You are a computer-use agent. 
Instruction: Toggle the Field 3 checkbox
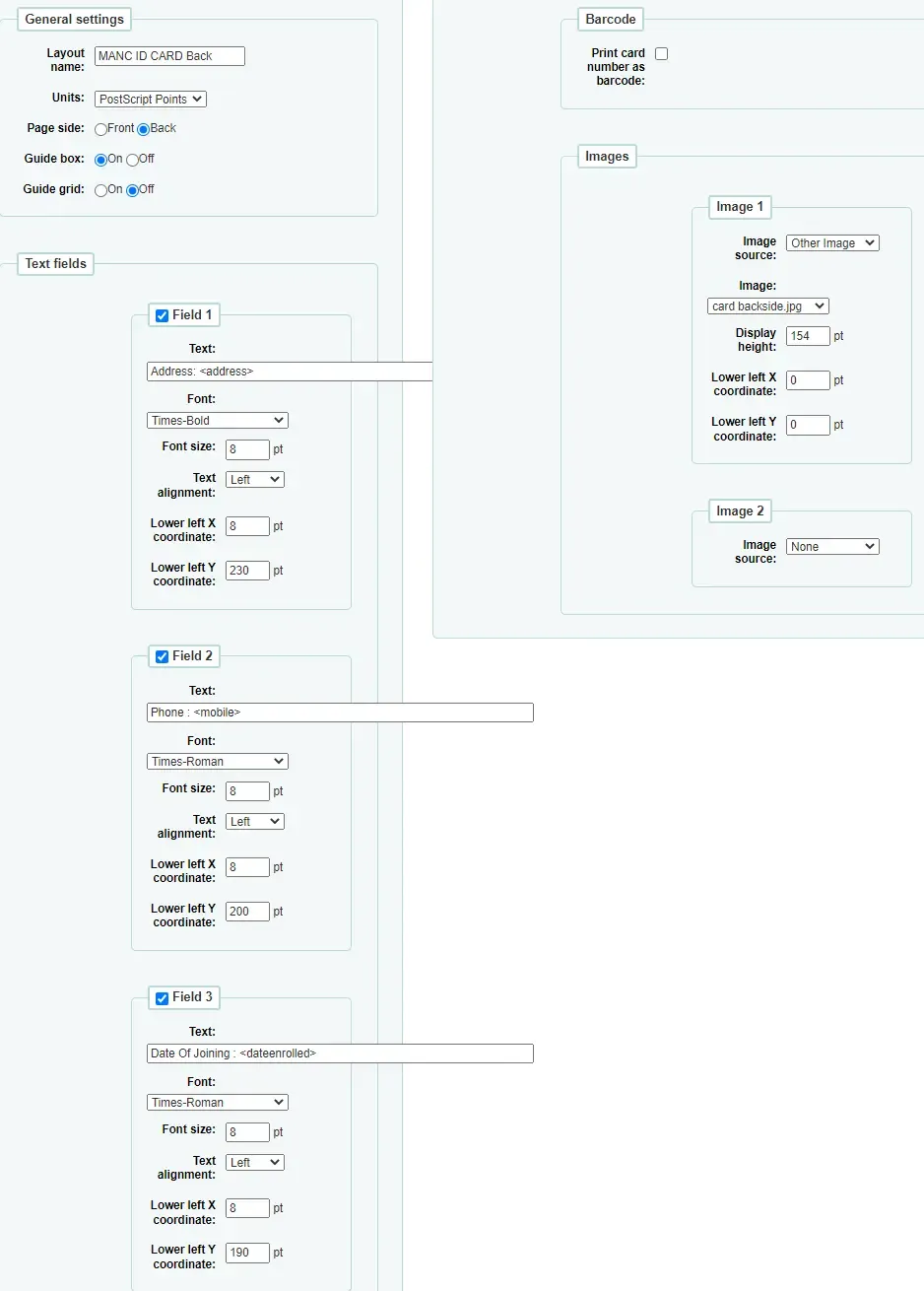[163, 997]
